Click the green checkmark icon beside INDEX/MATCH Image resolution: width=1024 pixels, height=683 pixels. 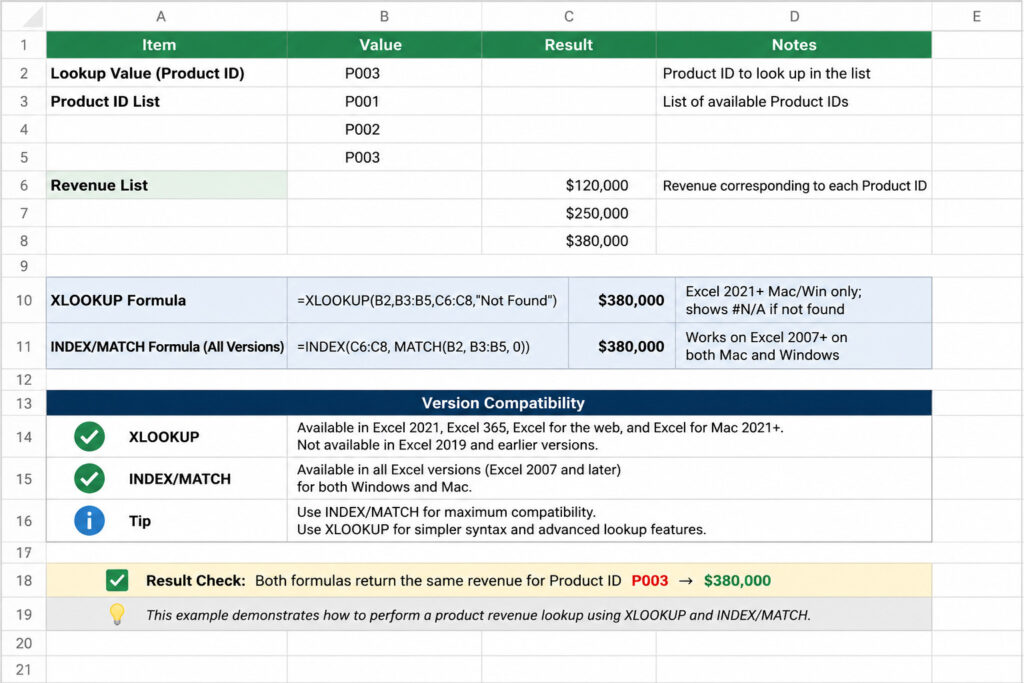tap(89, 479)
